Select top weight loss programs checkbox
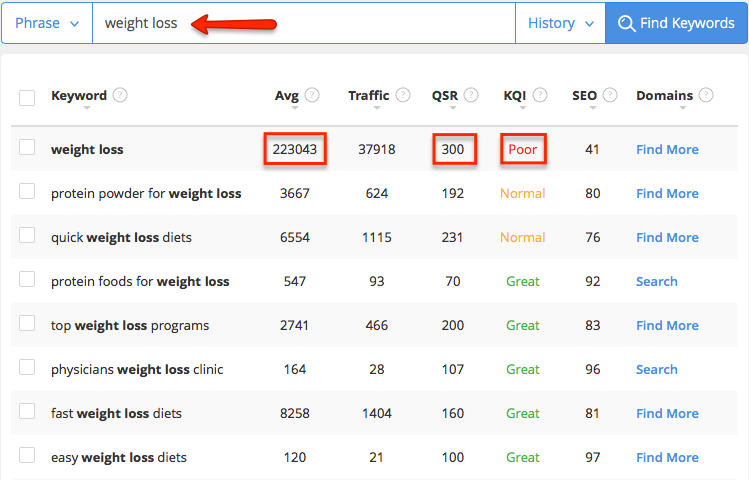Viewport: 749px width, 480px height. (x=27, y=323)
